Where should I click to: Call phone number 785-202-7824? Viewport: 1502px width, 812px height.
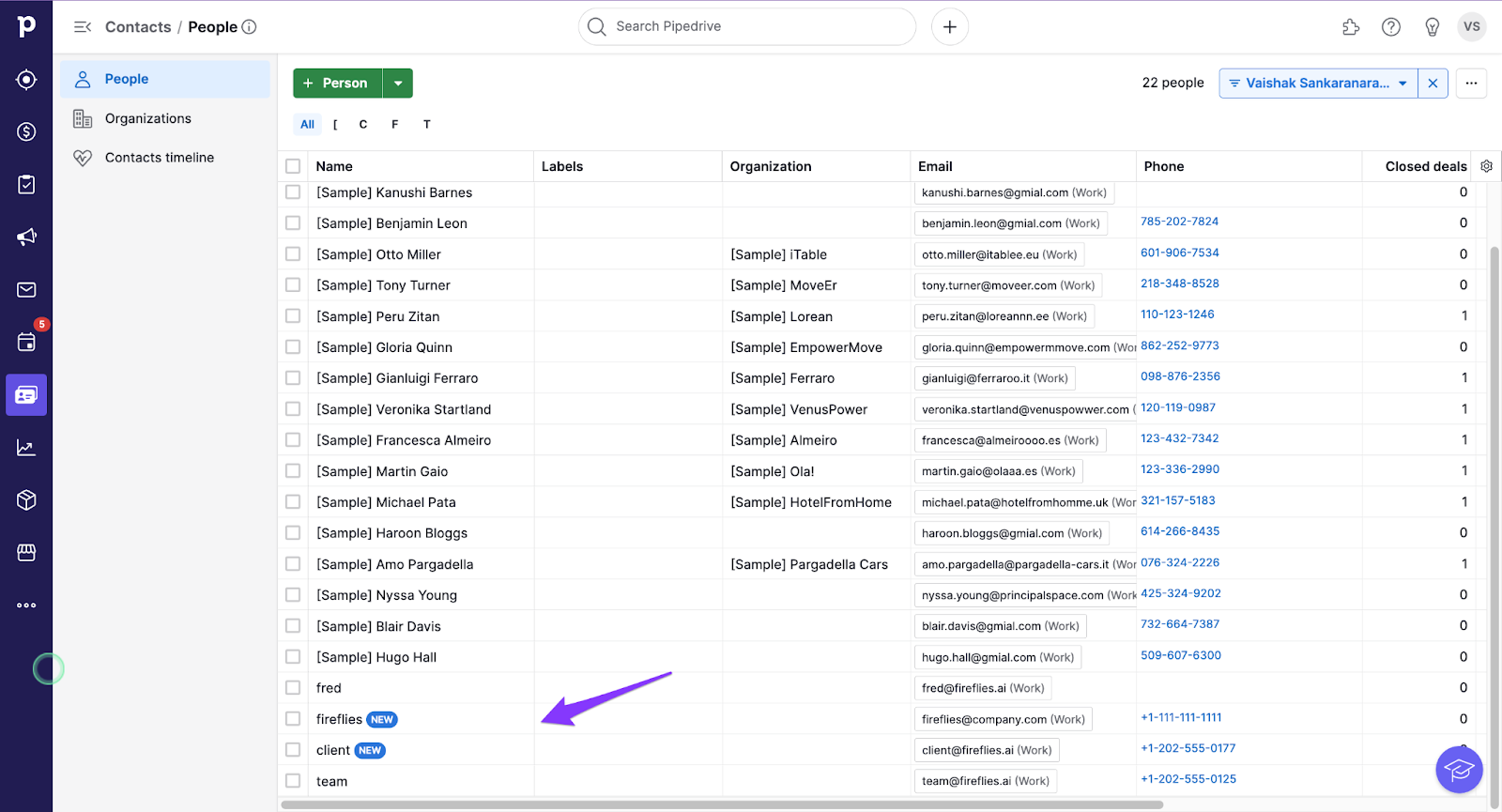1179,222
